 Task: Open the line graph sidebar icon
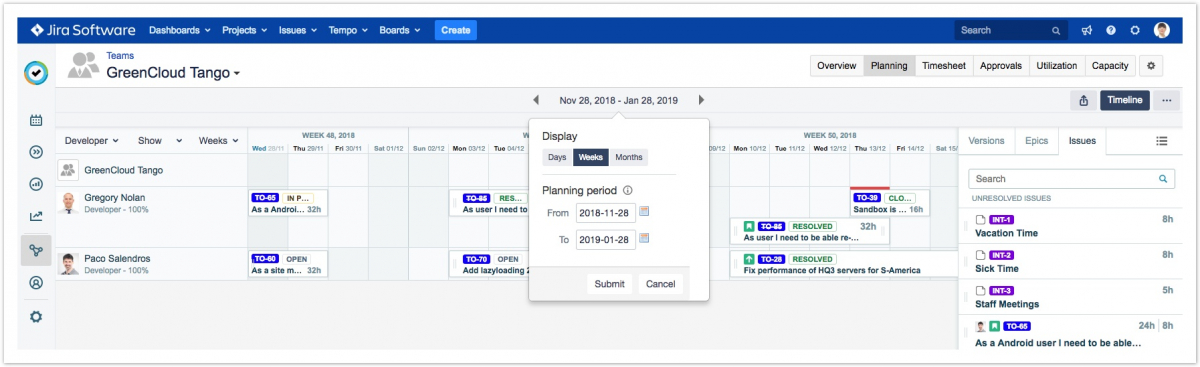coord(36,216)
